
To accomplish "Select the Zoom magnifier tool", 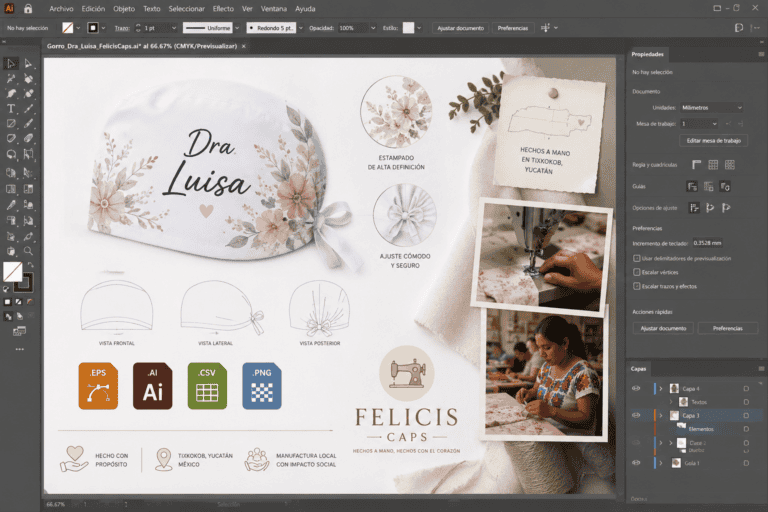I will tap(28, 251).
